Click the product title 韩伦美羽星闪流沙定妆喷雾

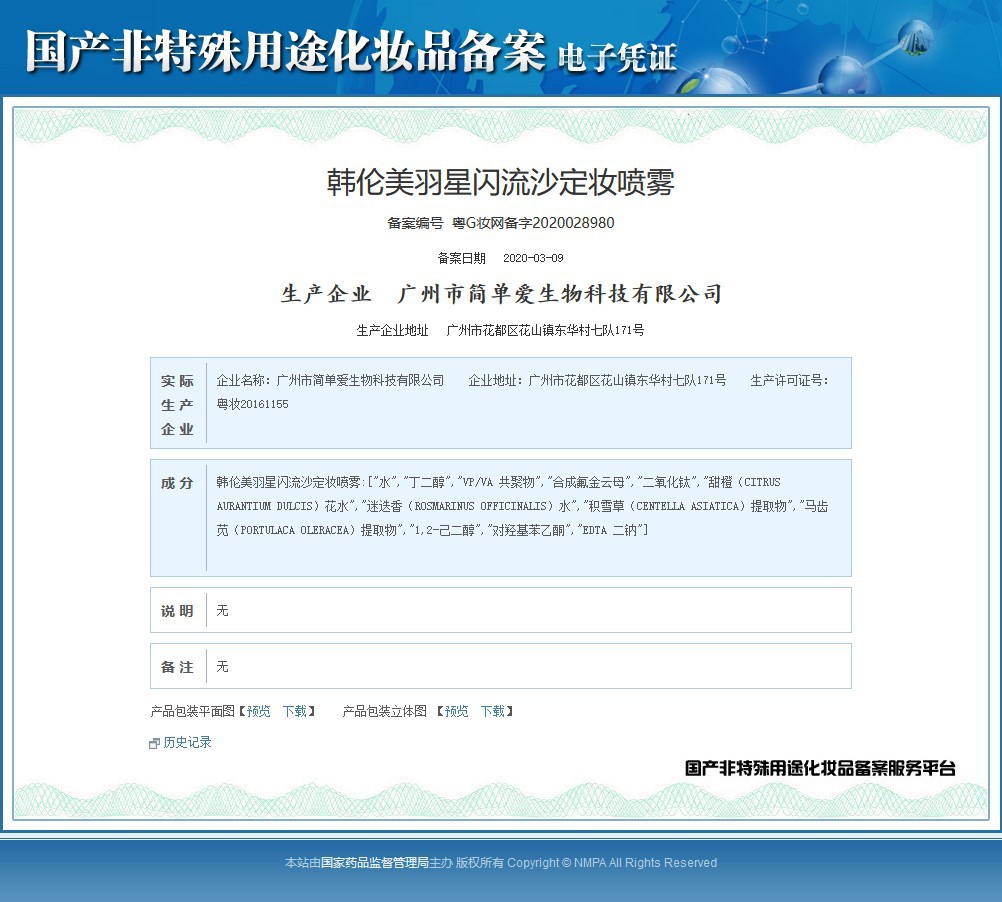pyautogui.click(x=500, y=182)
